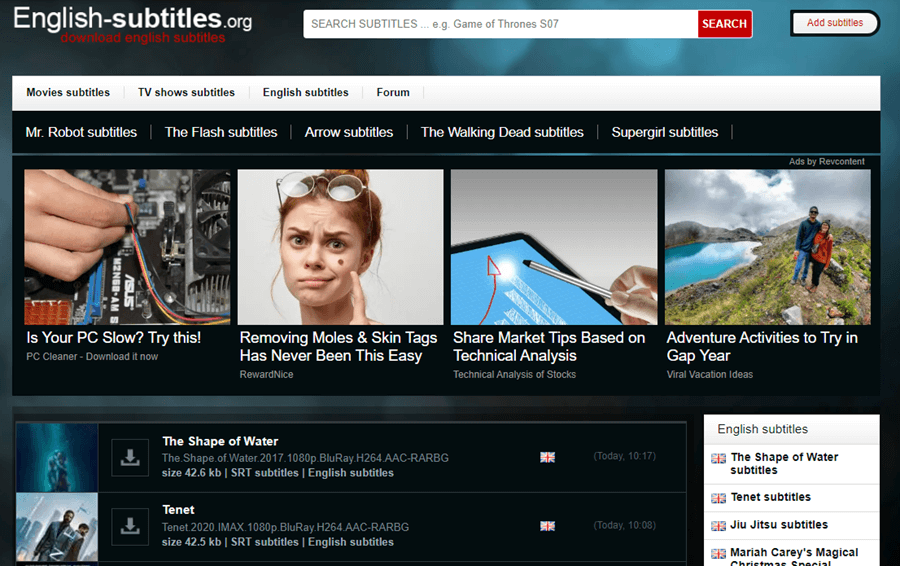This screenshot has height=566, width=900.
Task: Open The Flash subtitles link
Action: (221, 132)
